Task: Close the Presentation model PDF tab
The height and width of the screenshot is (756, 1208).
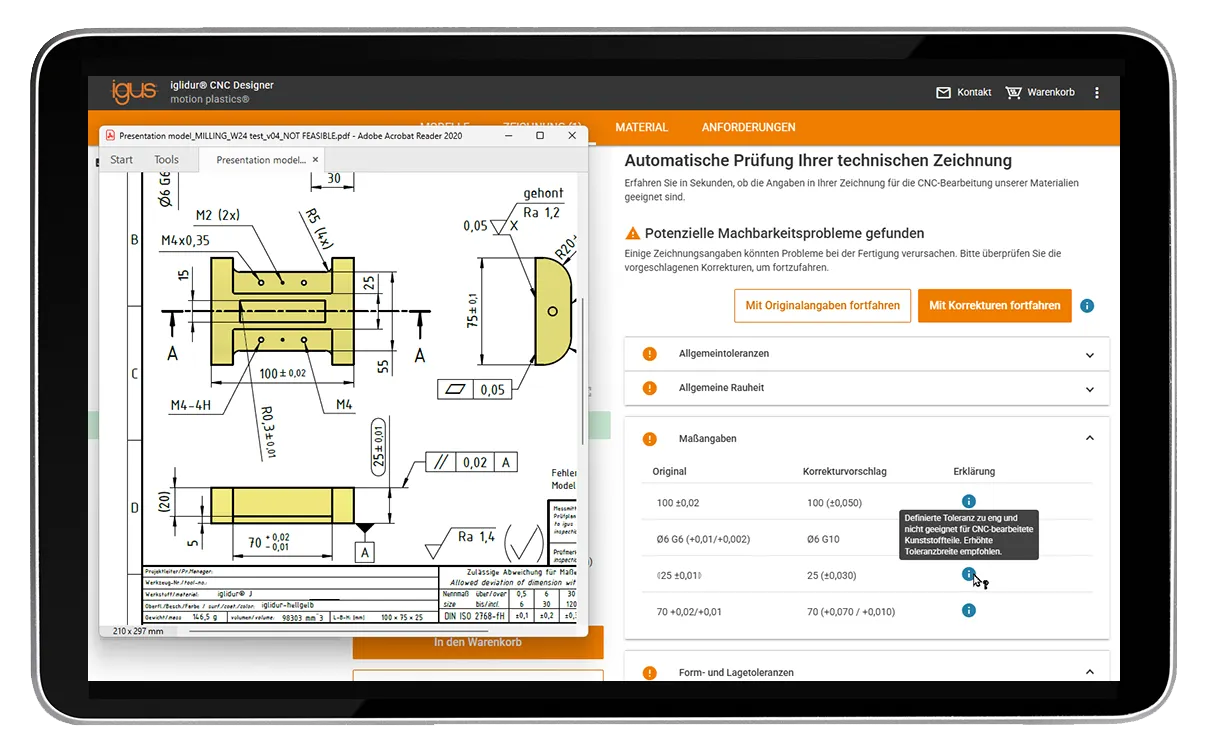Action: 316,159
